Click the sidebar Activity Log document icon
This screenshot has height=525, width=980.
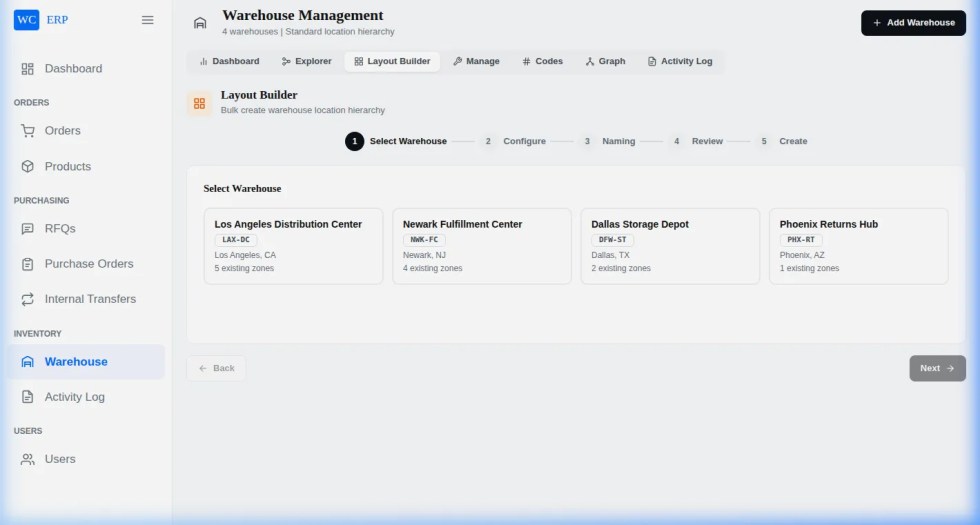click(28, 397)
